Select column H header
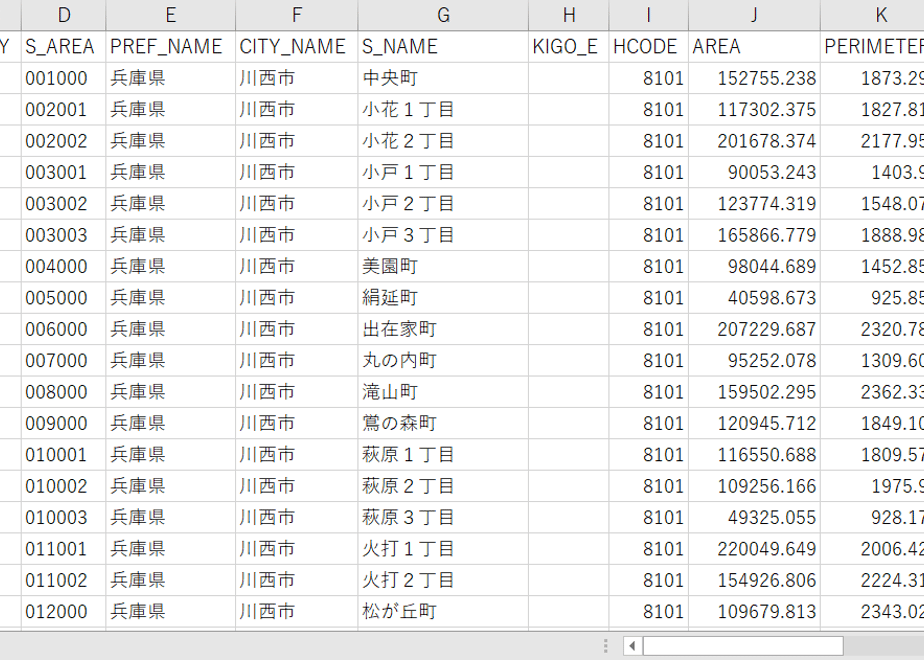Image resolution: width=924 pixels, height=660 pixels. click(569, 15)
